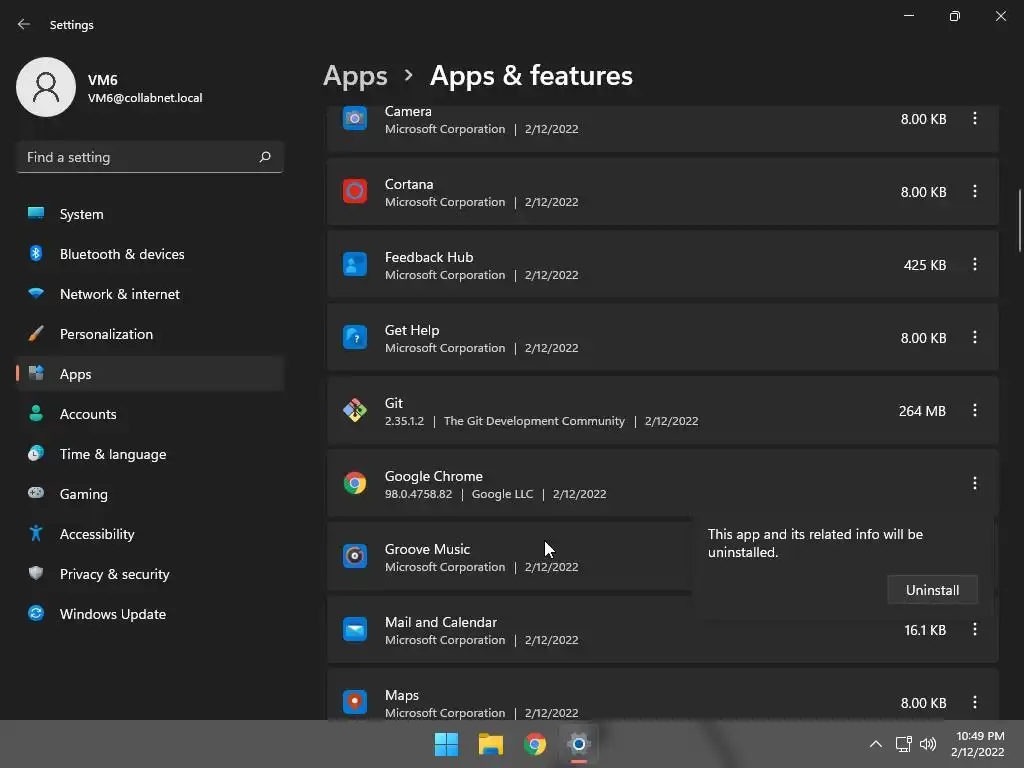1024x768 pixels.
Task: Click the Git row size 264 MB
Action: coord(921,411)
